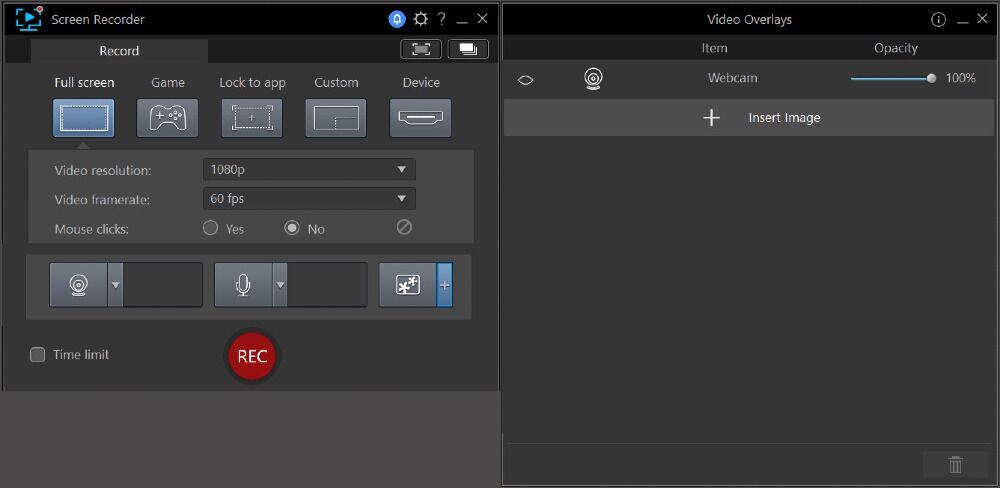Select the Custom region recording icon
The image size is (1000, 488).
[336, 118]
